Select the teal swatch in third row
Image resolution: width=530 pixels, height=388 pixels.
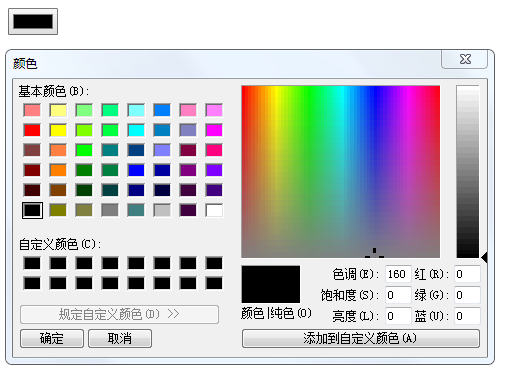pyautogui.click(x=110, y=150)
